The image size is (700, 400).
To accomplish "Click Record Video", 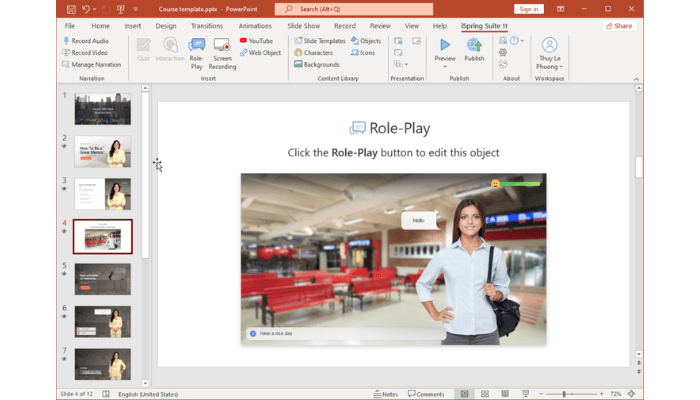I will click(x=85, y=53).
